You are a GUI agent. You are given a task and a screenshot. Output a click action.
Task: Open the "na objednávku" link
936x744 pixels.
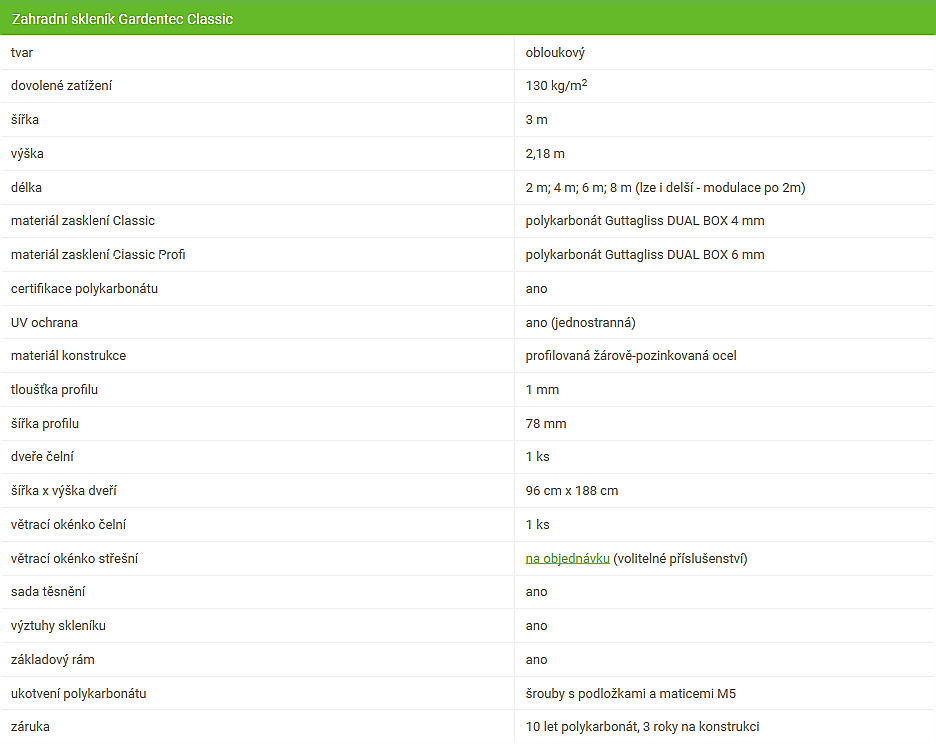point(567,558)
